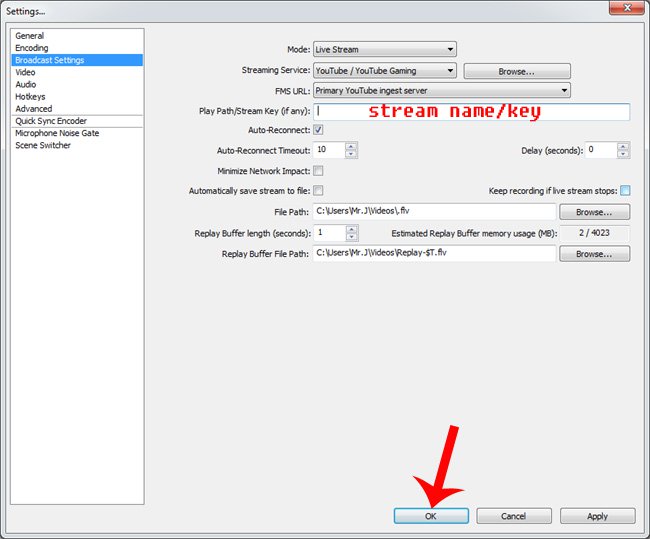Open Hotkeys settings
Screen dimensions: 650x539
(30, 97)
